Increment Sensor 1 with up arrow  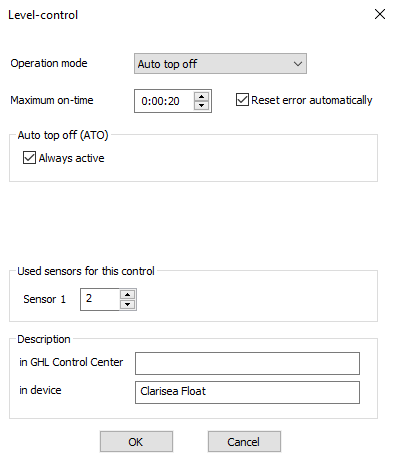(127, 295)
